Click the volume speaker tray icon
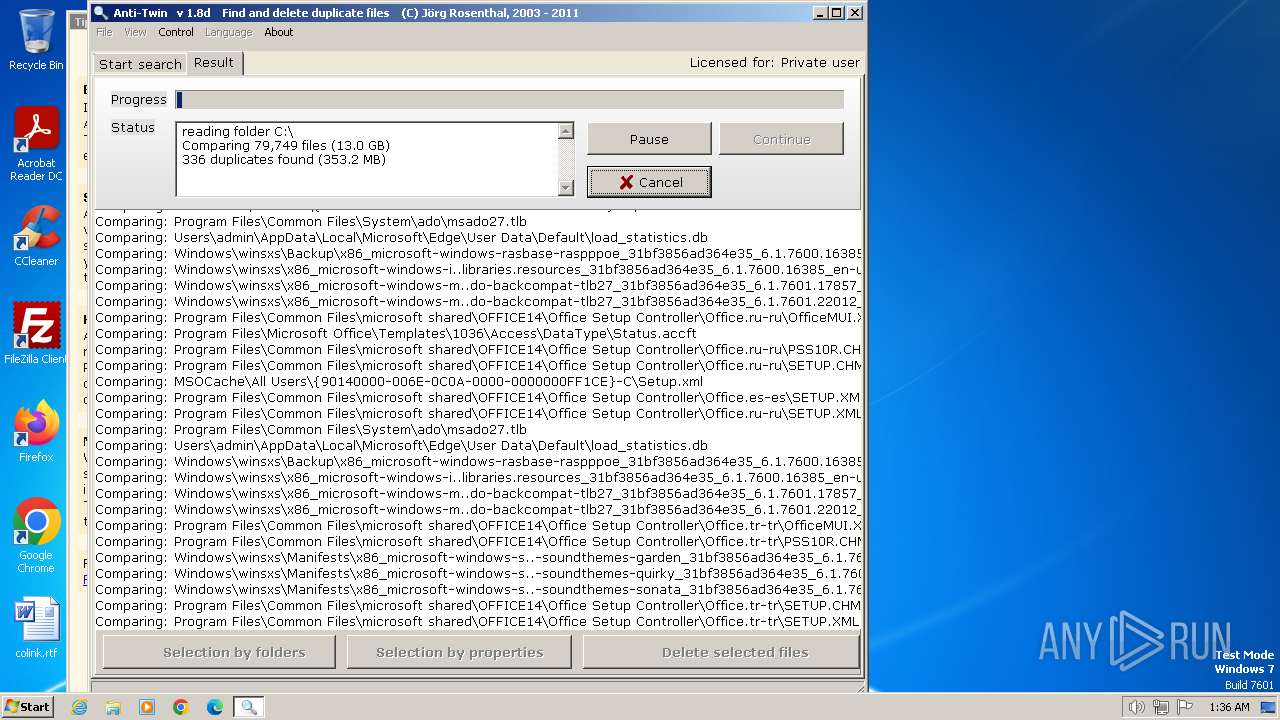 (x=1136, y=707)
